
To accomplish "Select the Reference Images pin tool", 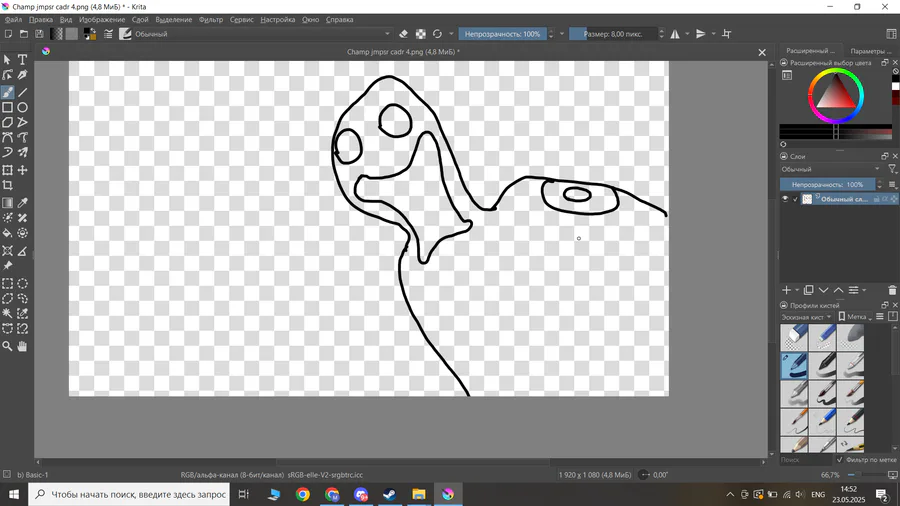I will click(7, 266).
